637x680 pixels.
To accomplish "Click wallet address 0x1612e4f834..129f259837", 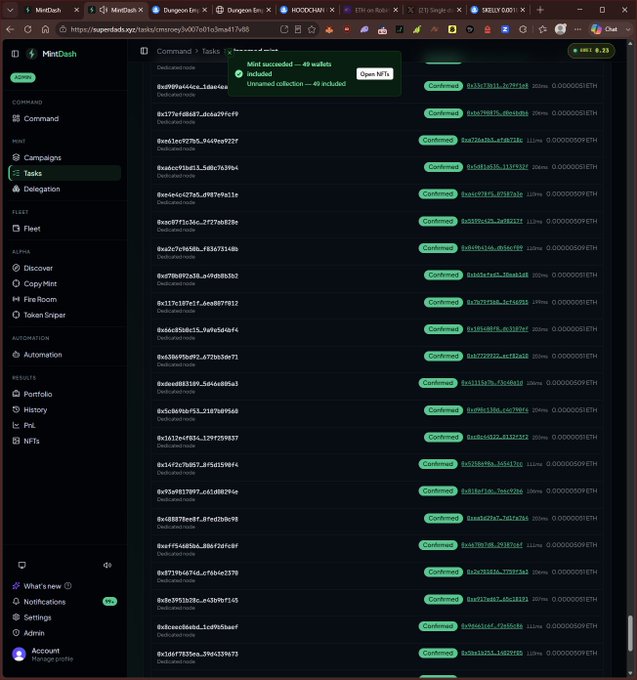I will click(197, 438).
